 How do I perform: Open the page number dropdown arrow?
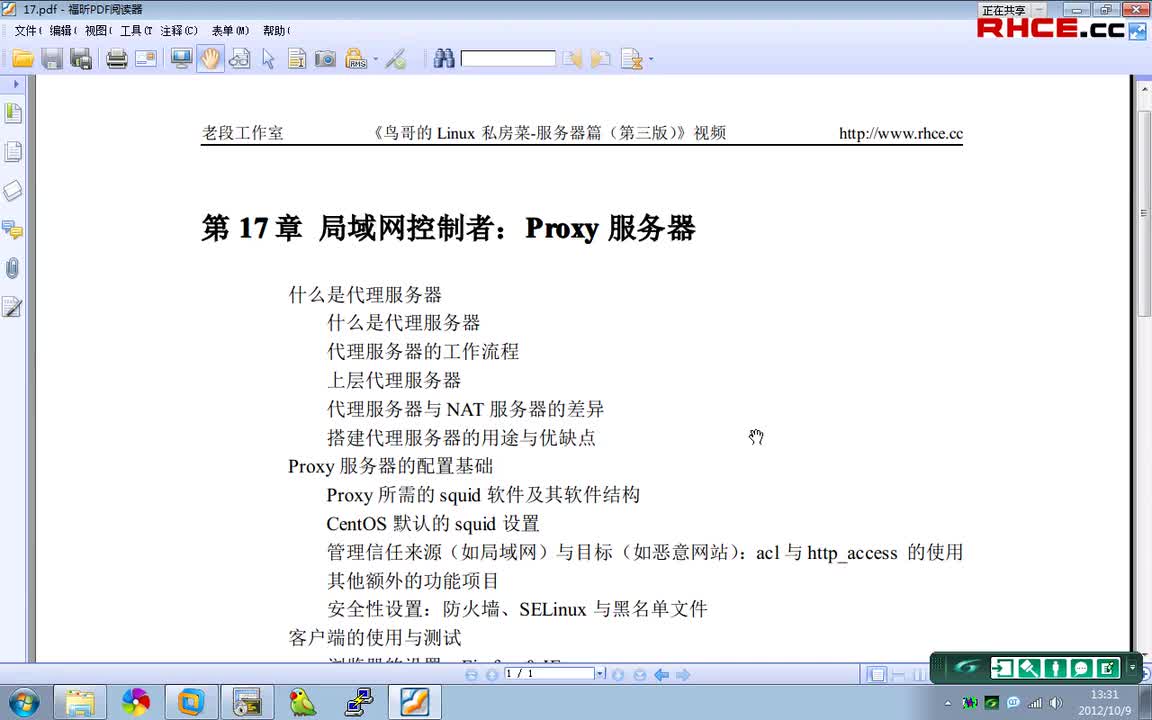pos(600,674)
